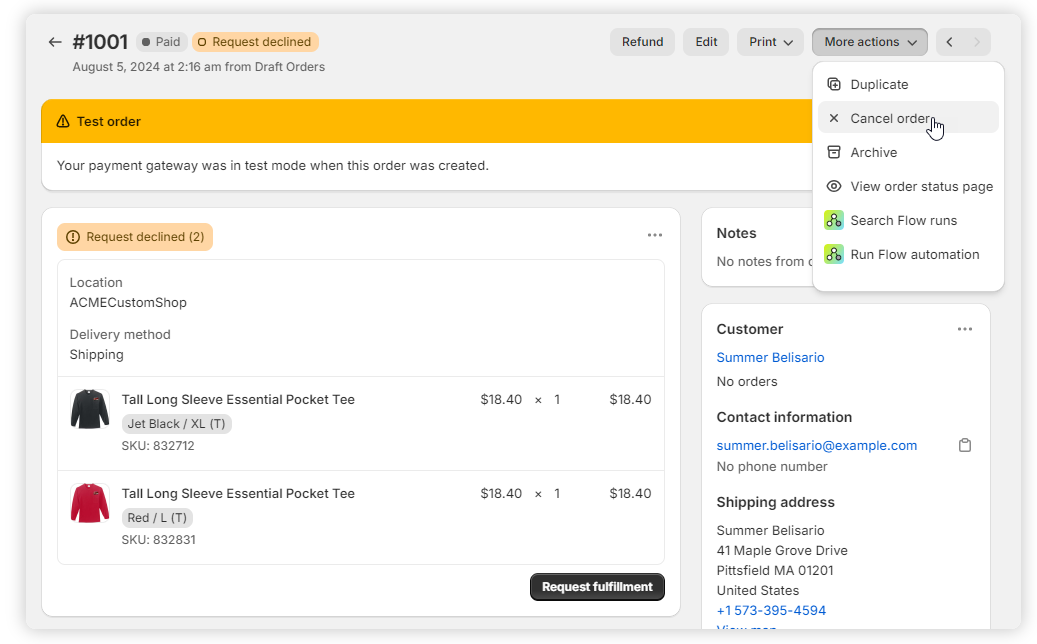Archive this order from the menu

pos(873,152)
